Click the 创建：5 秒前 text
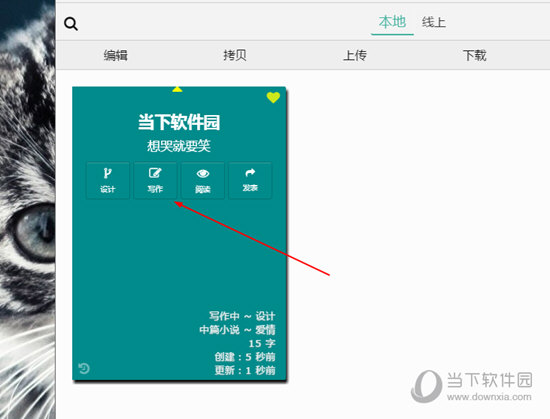The width and height of the screenshot is (550, 419). [245, 357]
